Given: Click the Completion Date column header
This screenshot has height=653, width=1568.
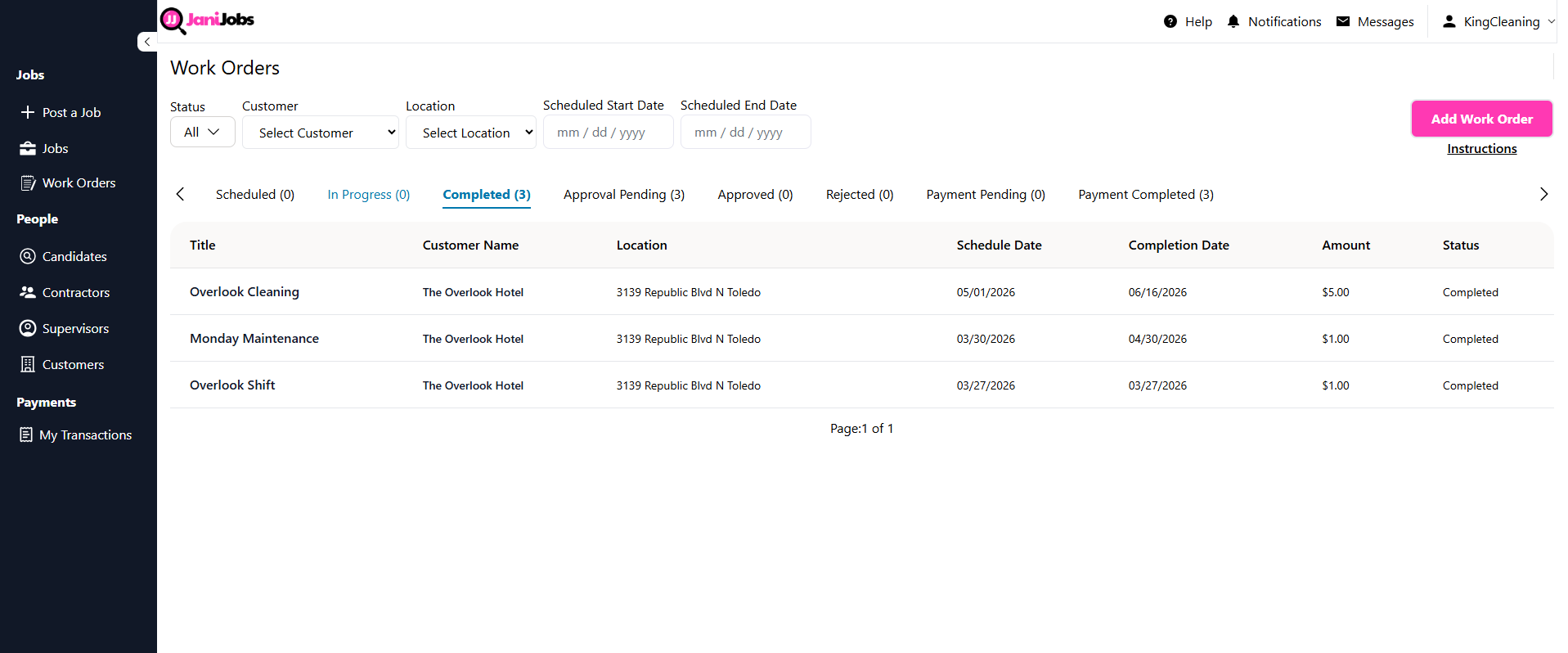Looking at the screenshot, I should (1179, 245).
